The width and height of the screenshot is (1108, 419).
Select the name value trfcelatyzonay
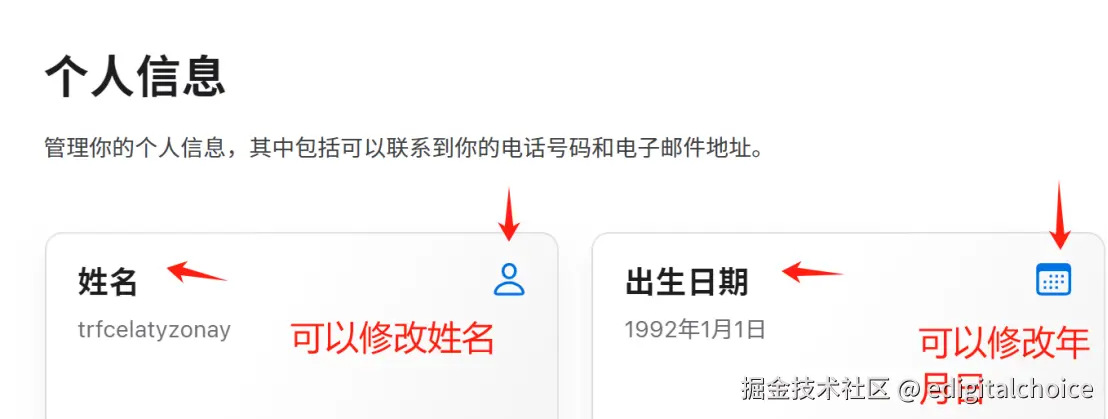click(154, 330)
